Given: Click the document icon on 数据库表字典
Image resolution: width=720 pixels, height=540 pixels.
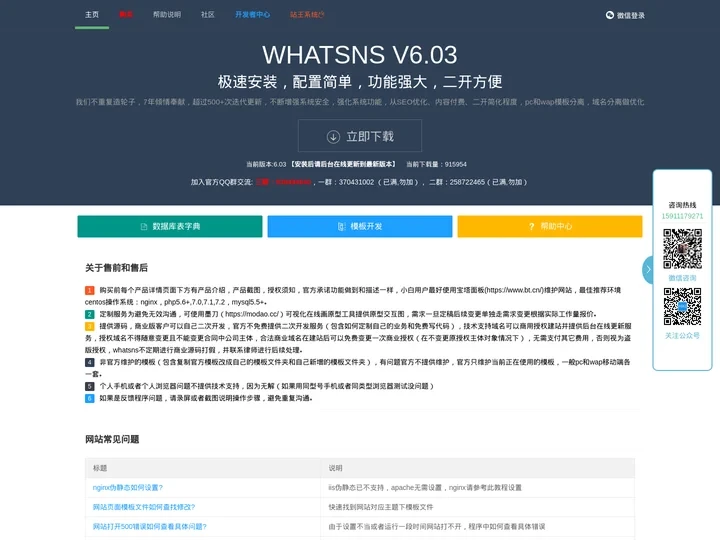Looking at the screenshot, I should click(144, 226).
